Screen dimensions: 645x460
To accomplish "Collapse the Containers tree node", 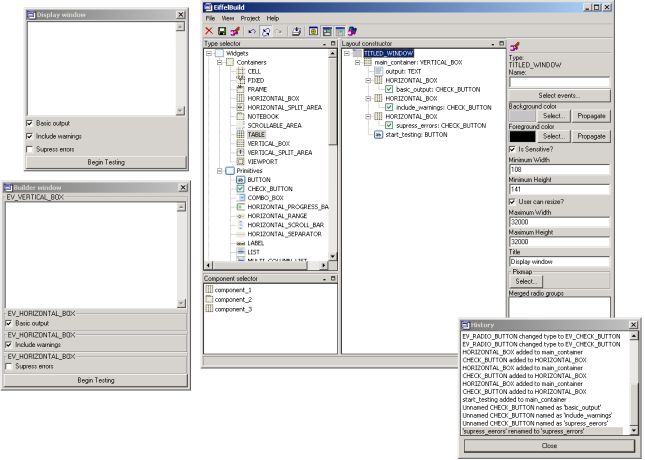I will click(220, 63).
